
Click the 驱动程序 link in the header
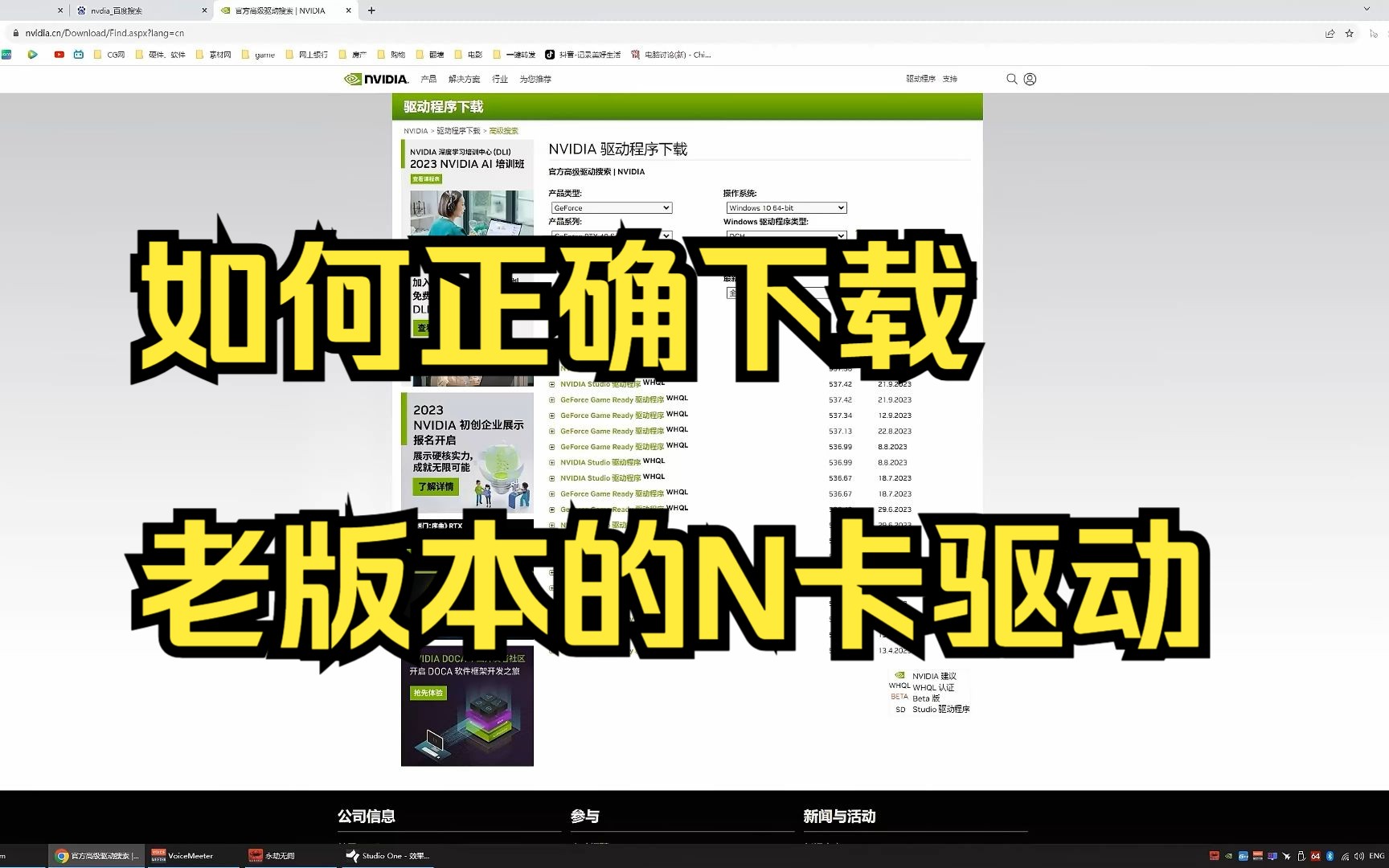point(920,79)
